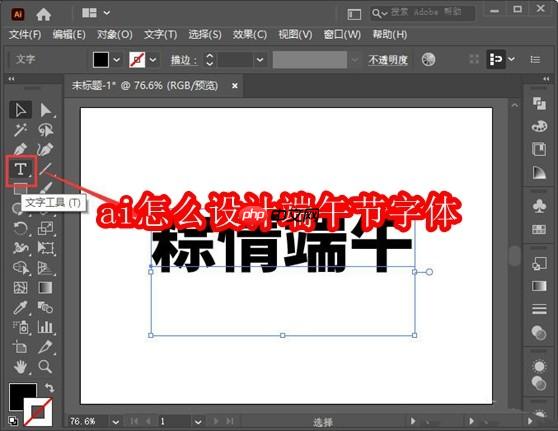
Task: Open the 效果(C) menu
Action: 250,35
